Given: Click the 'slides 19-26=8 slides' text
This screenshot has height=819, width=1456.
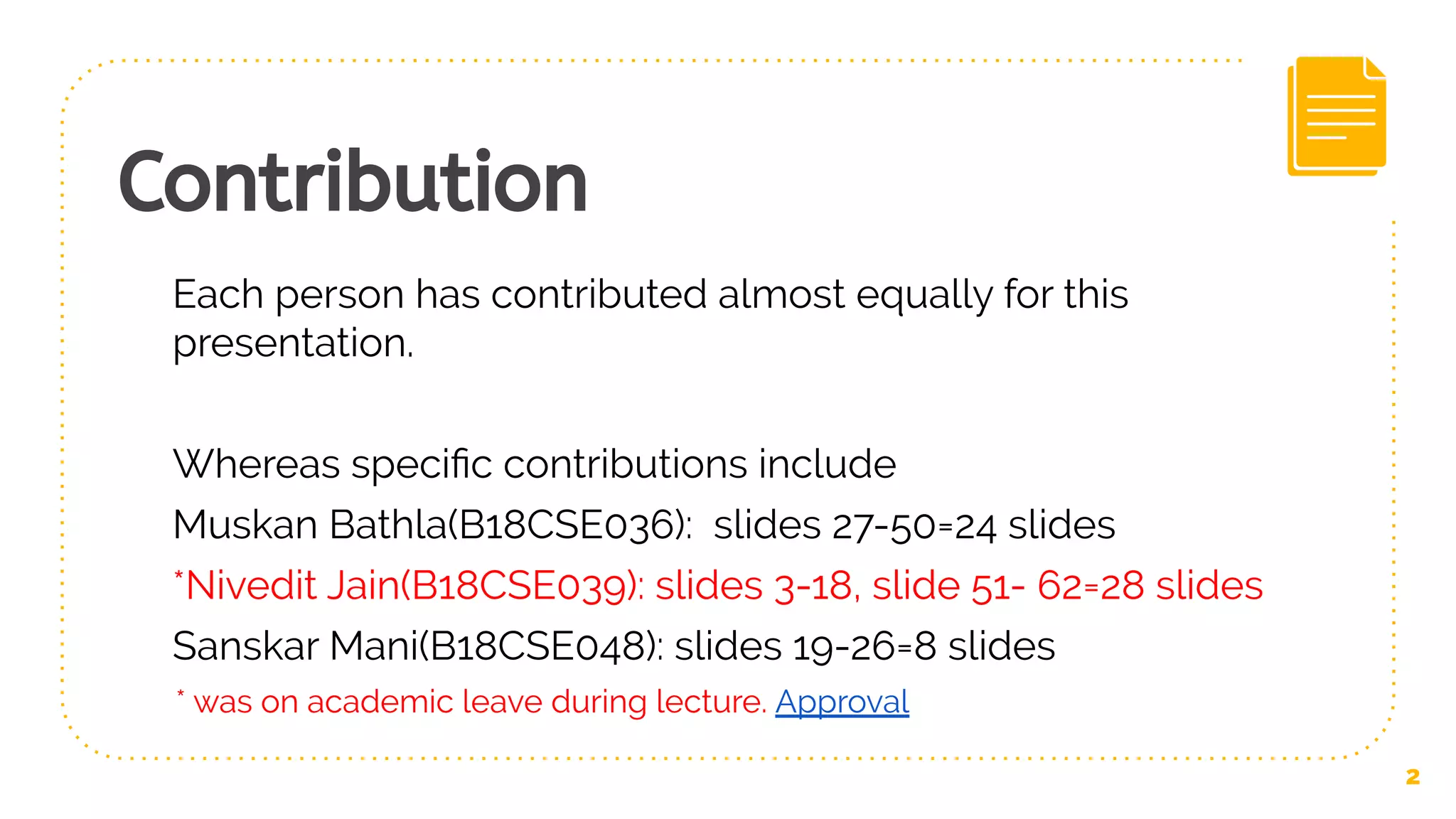Looking at the screenshot, I should click(864, 647).
